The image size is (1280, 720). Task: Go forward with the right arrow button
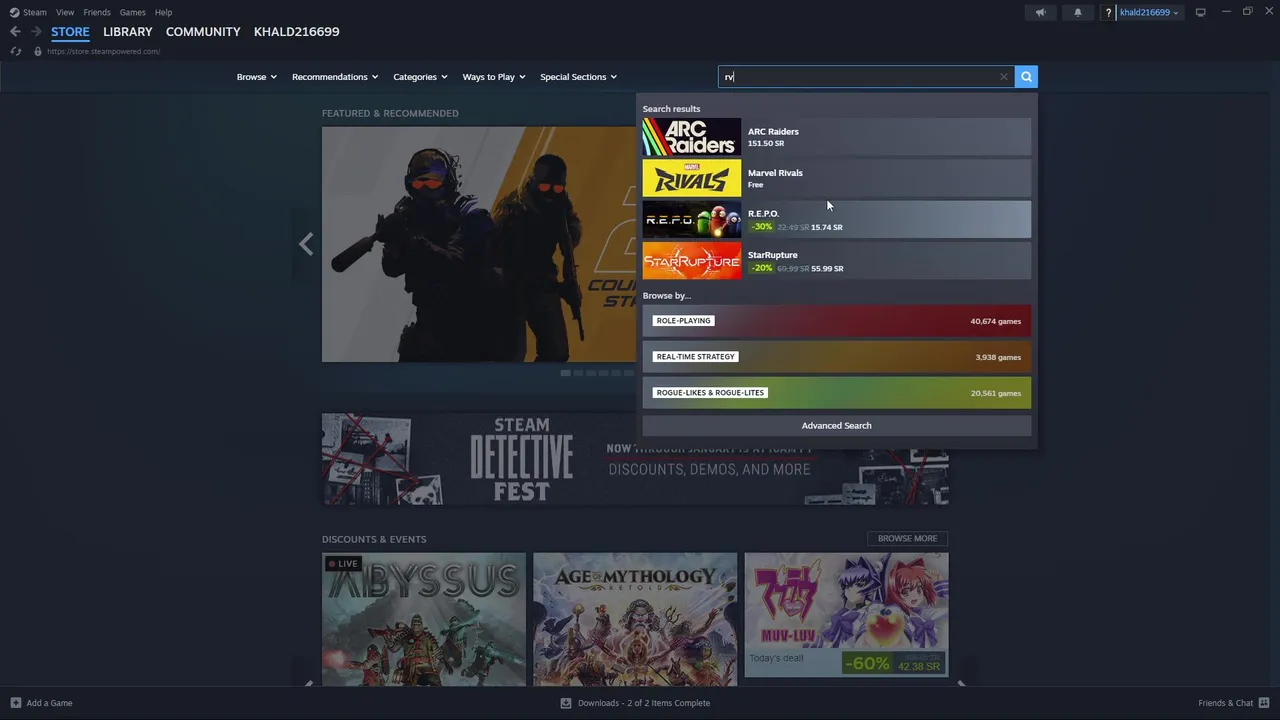(36, 32)
